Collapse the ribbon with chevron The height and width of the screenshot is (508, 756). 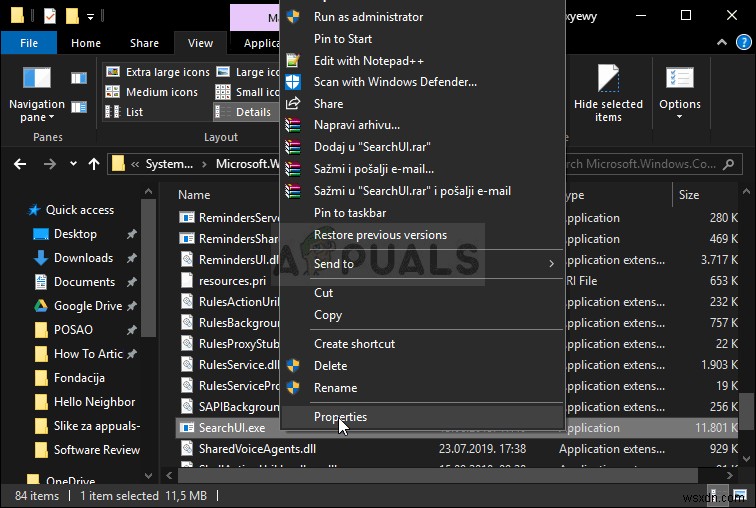point(722,42)
